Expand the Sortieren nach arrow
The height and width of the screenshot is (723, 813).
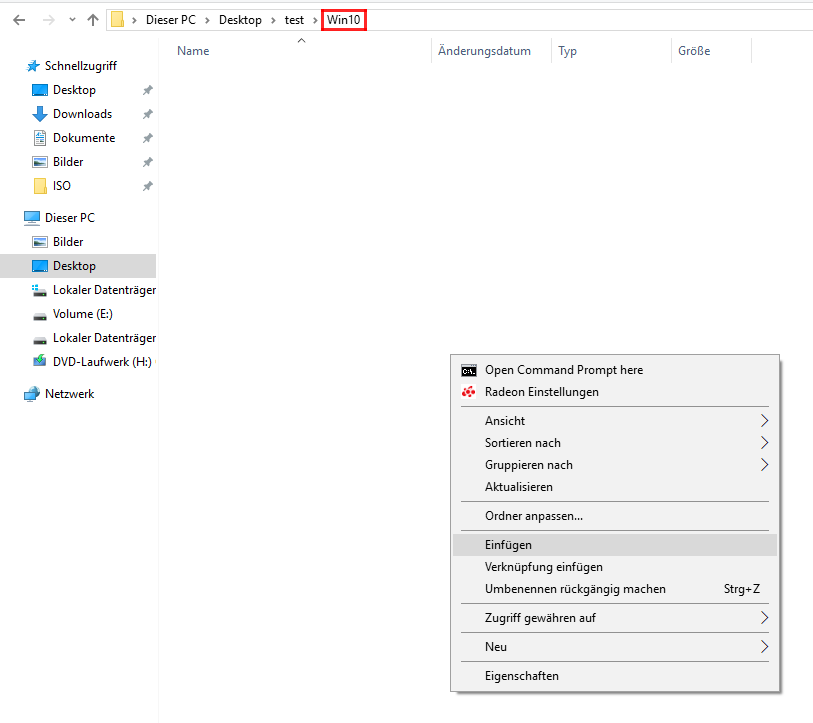tap(764, 443)
